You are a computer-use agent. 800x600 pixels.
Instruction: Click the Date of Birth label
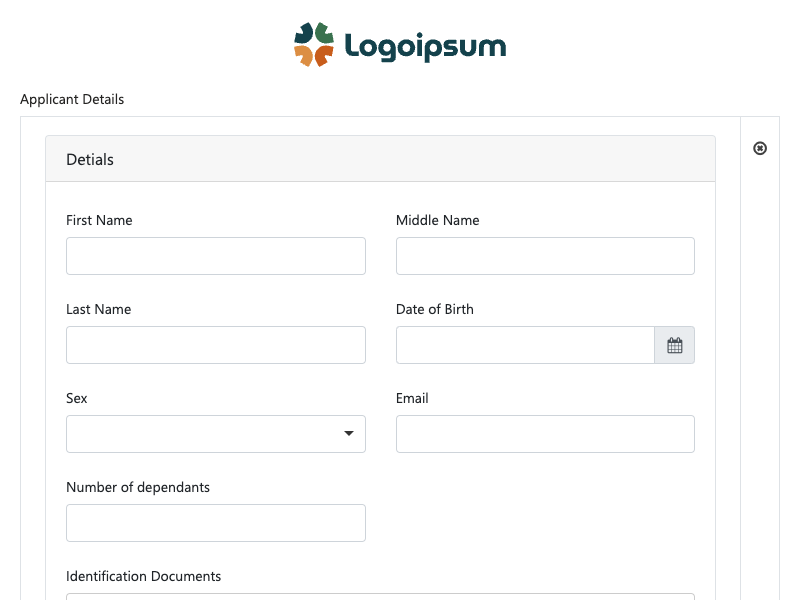[x=435, y=309]
